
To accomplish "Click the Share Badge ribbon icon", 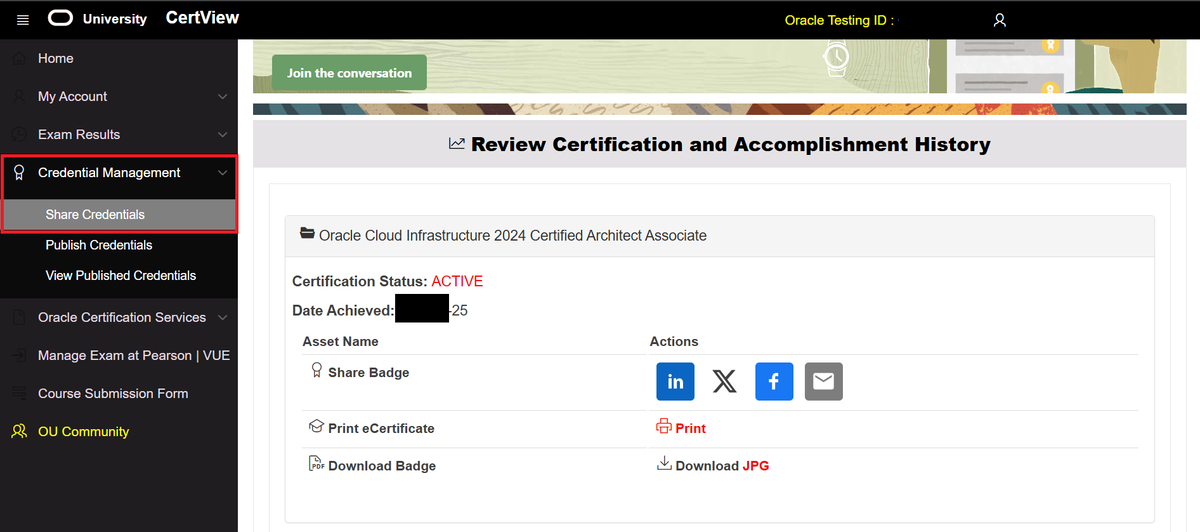I will (317, 371).
